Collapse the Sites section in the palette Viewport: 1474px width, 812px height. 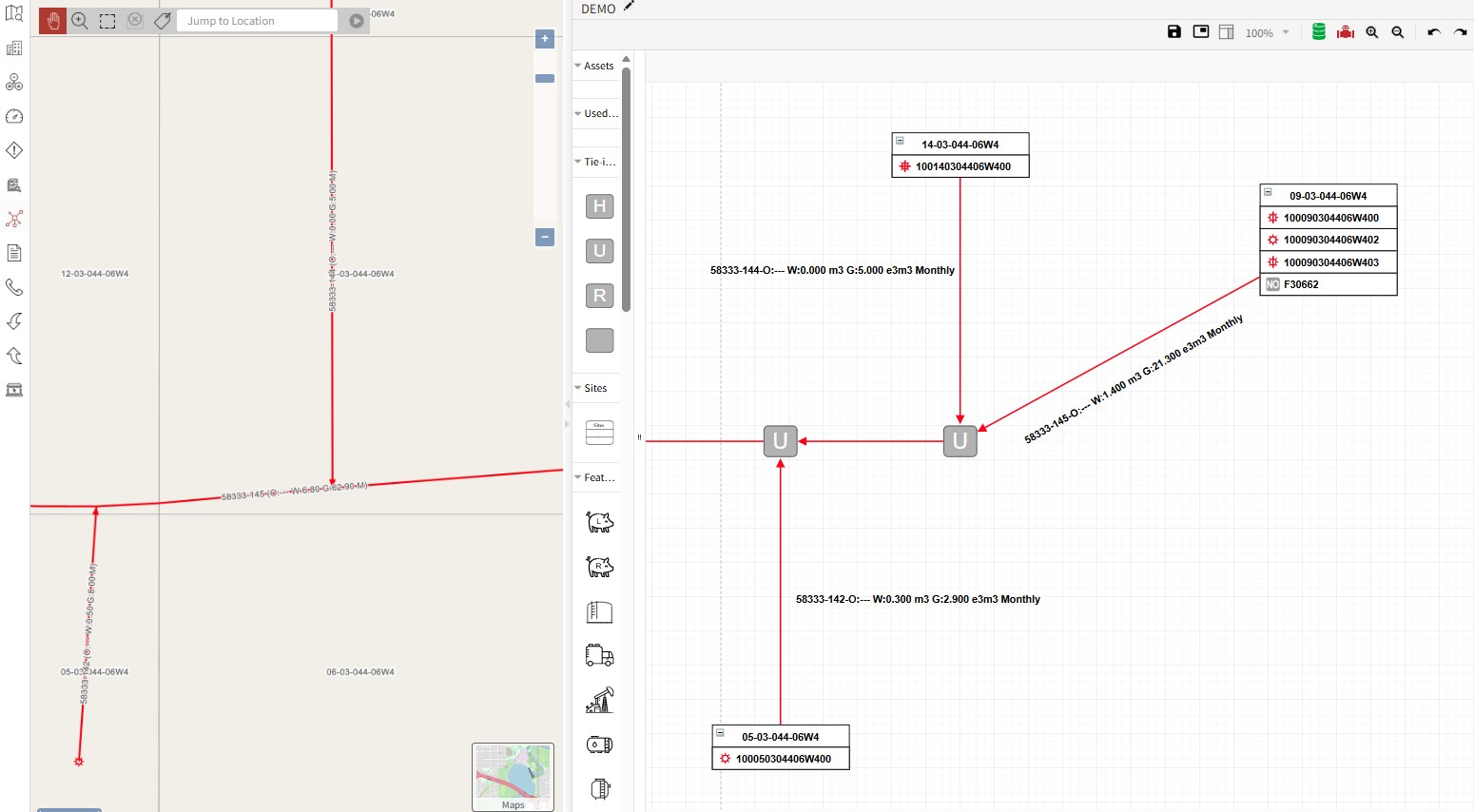click(577, 388)
